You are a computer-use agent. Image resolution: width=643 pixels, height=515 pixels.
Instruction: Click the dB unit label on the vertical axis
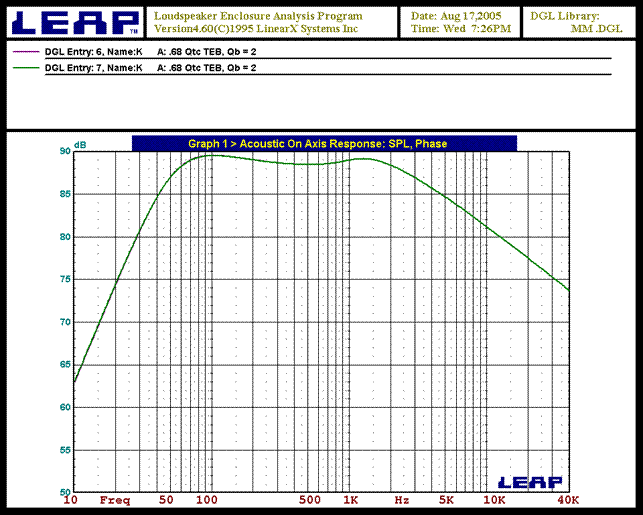[x=80, y=145]
